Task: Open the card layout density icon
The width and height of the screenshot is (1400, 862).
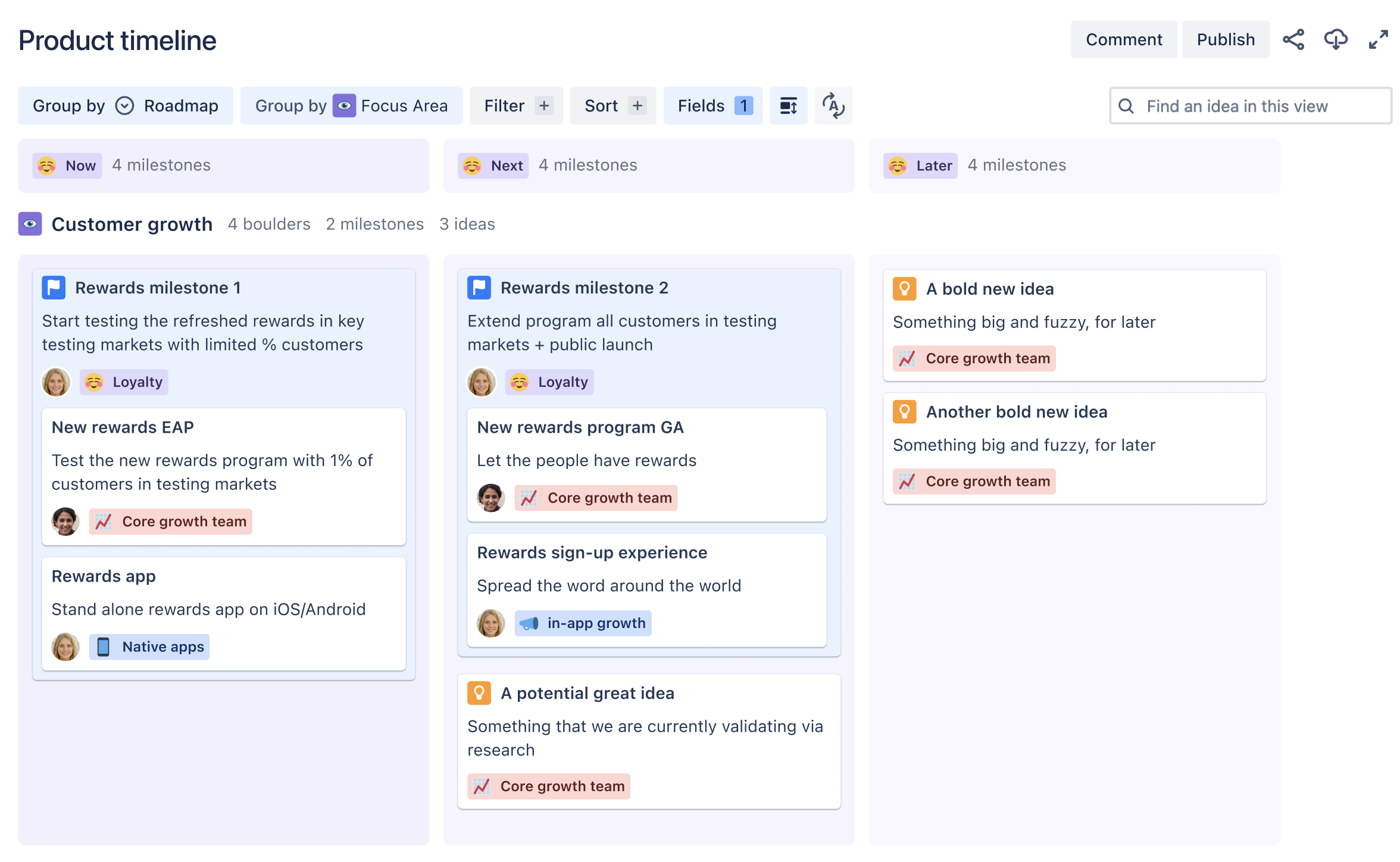Action: click(x=788, y=106)
